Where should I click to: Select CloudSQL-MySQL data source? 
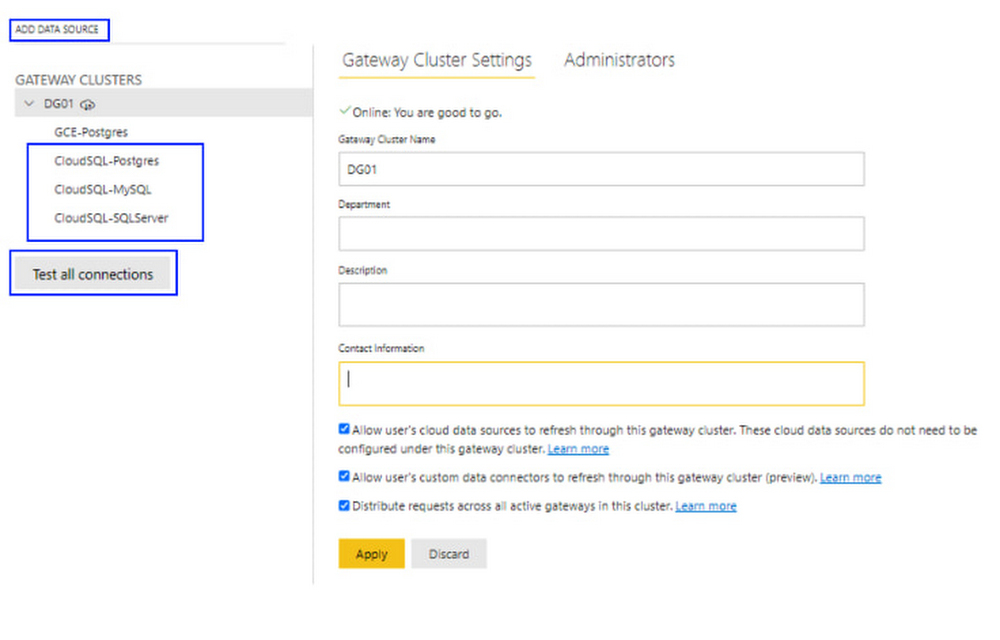(x=103, y=189)
